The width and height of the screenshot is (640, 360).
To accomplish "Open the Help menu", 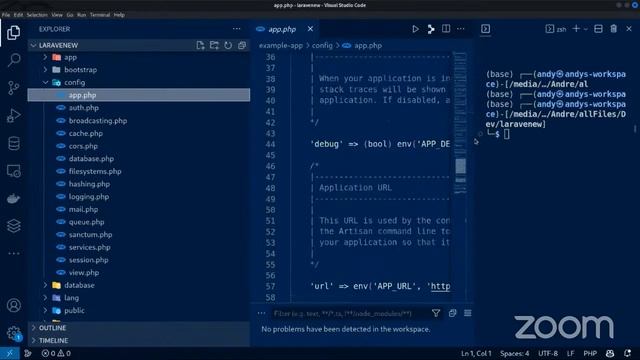I will [x=119, y=15].
